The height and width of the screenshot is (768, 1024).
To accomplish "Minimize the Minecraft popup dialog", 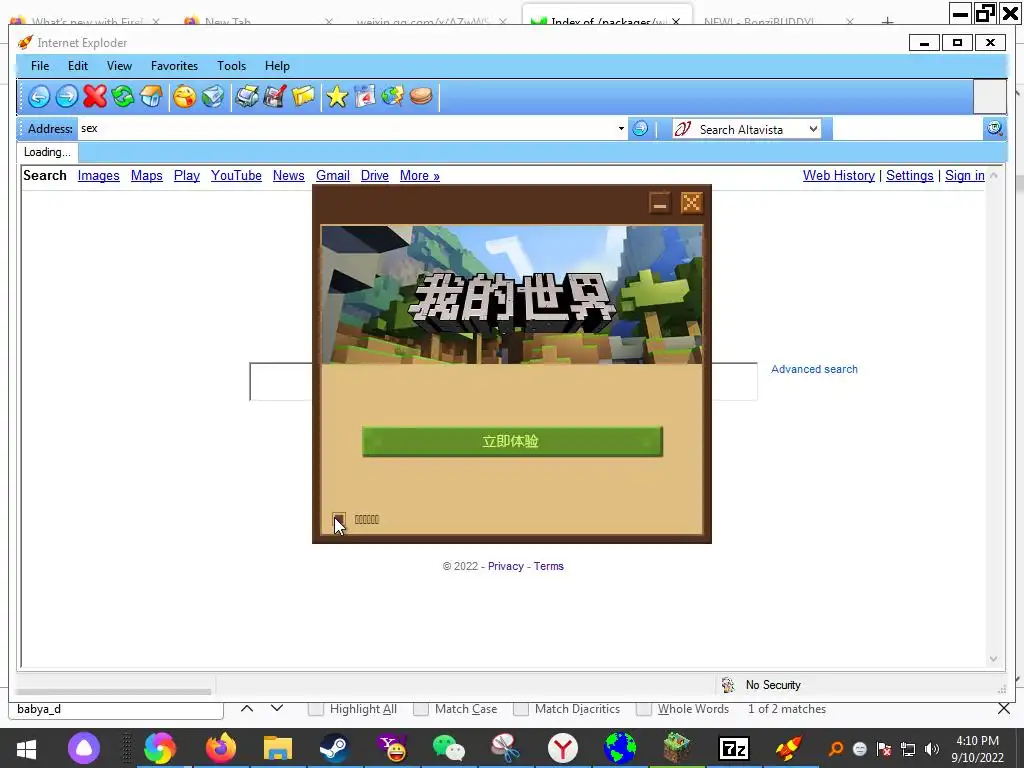I will pyautogui.click(x=660, y=203).
